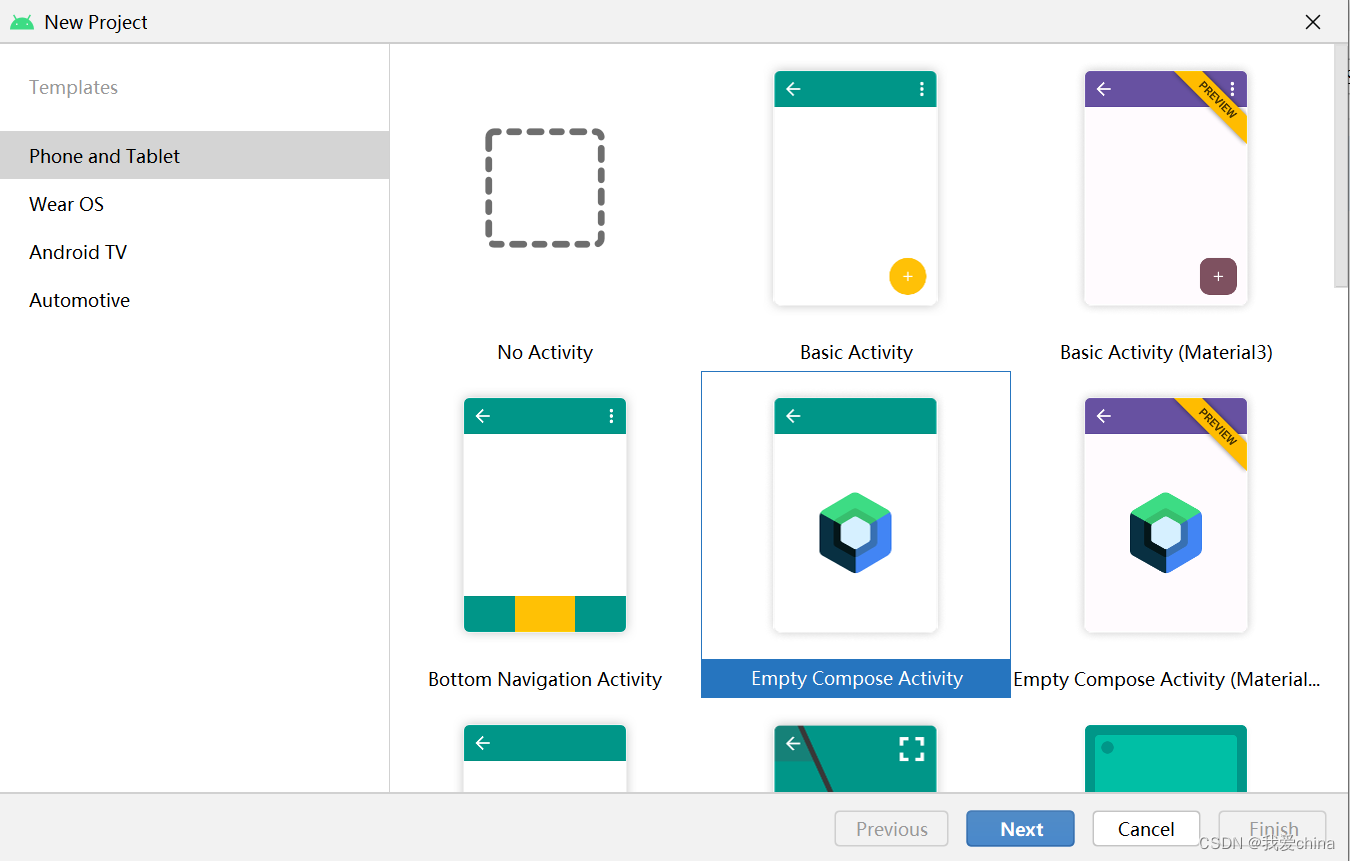Choose the Basic Activity (Material3) thumbnail

point(1166,188)
